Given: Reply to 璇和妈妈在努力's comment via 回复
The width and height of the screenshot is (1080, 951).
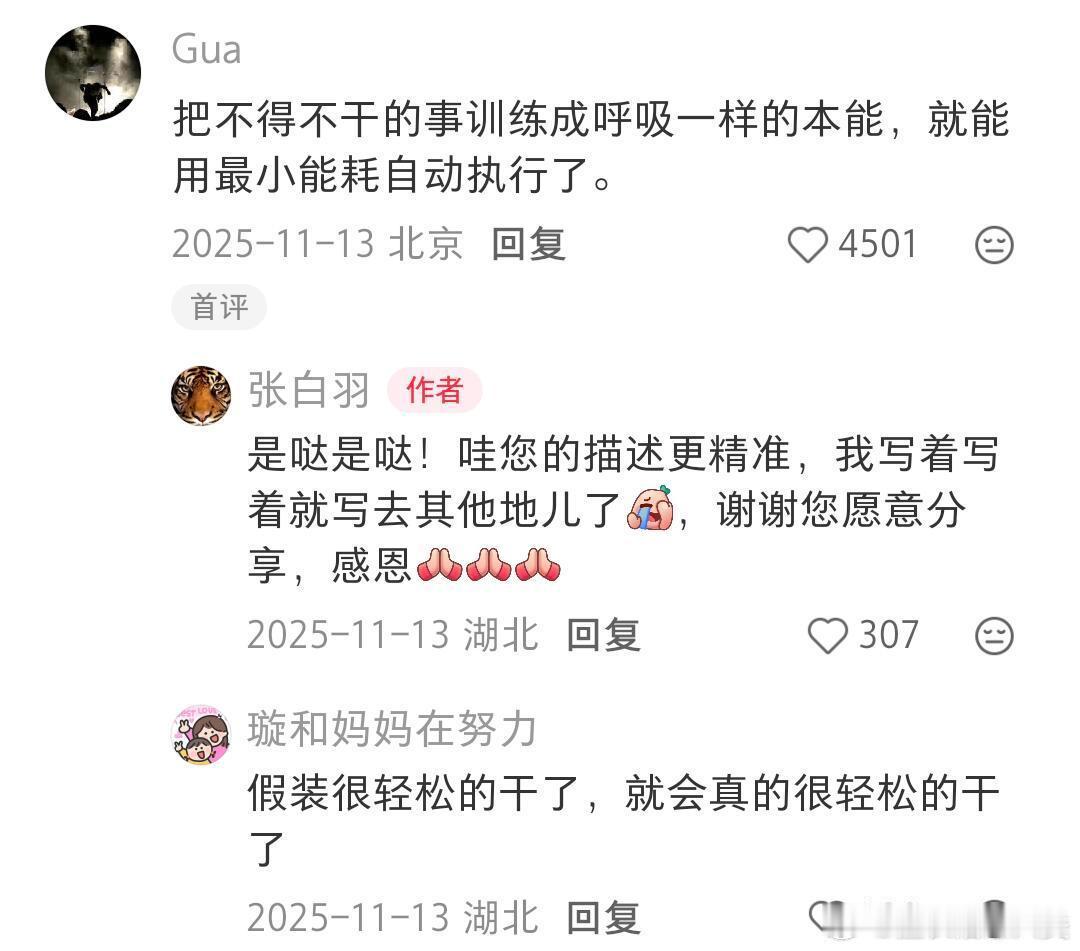Looking at the screenshot, I should (603, 918).
